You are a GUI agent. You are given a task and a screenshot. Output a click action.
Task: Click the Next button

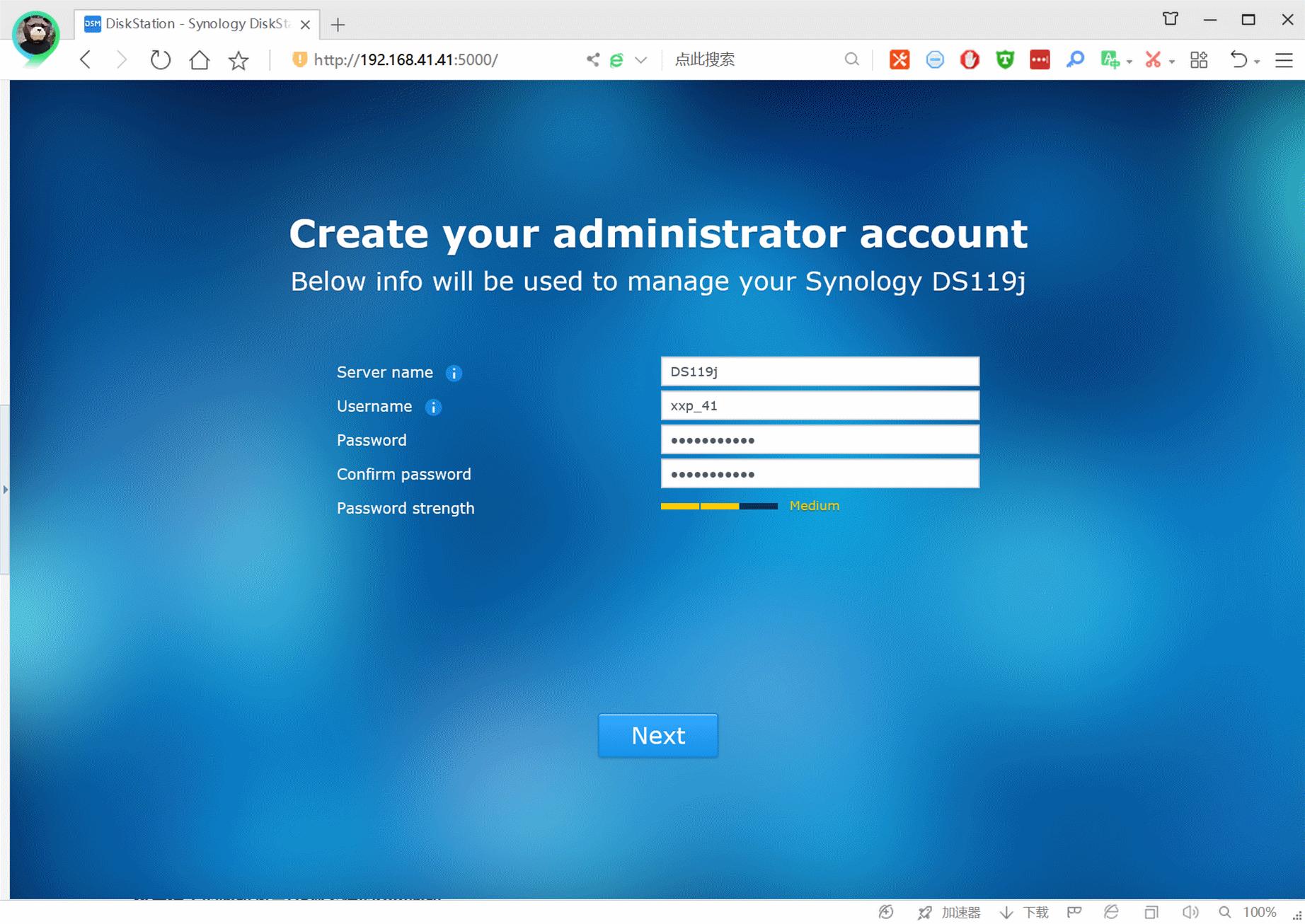(x=658, y=736)
